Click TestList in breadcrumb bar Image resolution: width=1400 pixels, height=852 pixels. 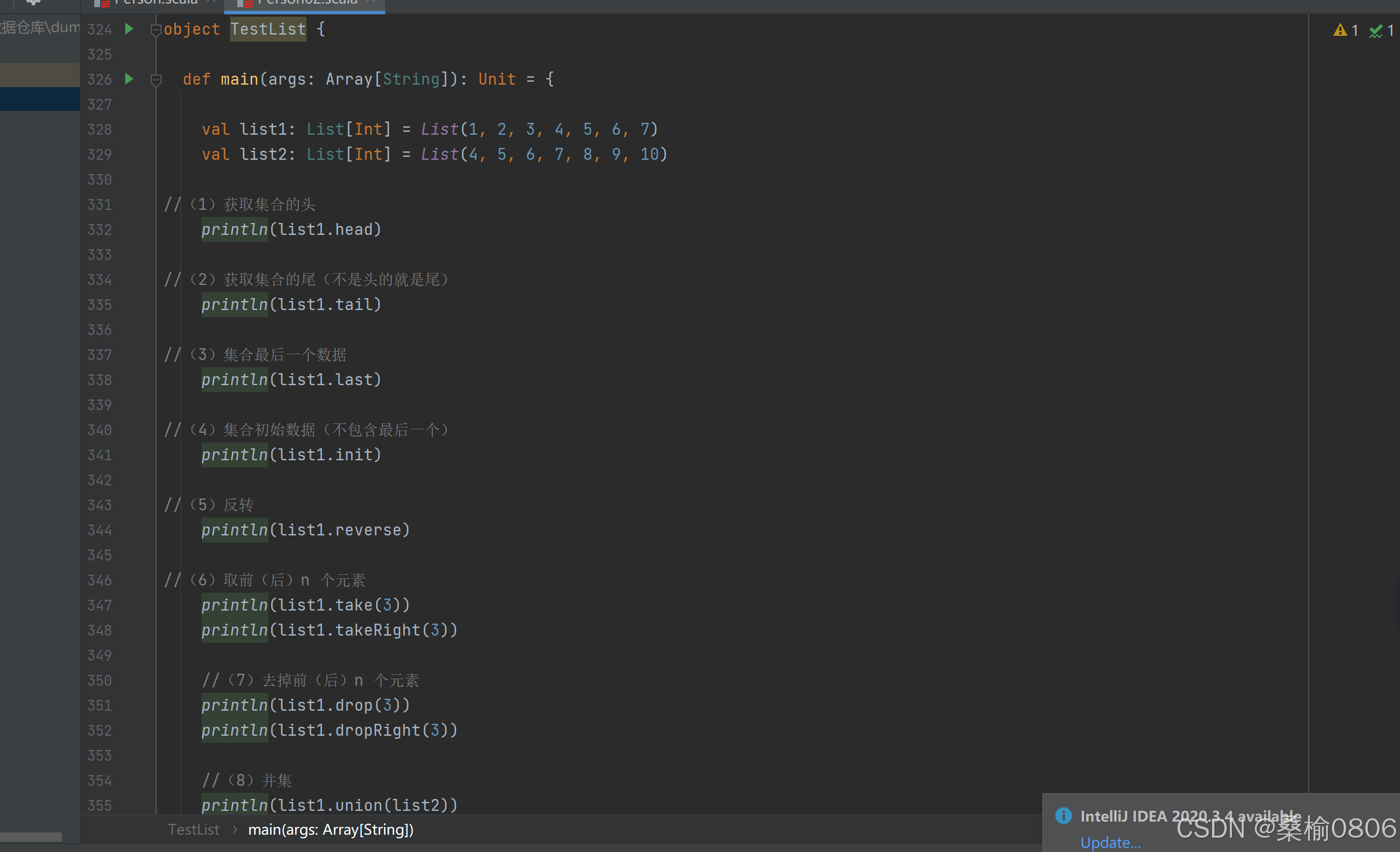[194, 829]
